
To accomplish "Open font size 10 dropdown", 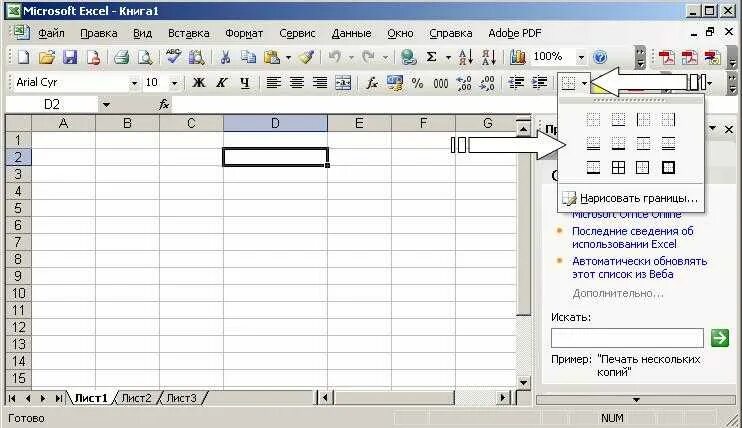I will click(174, 83).
